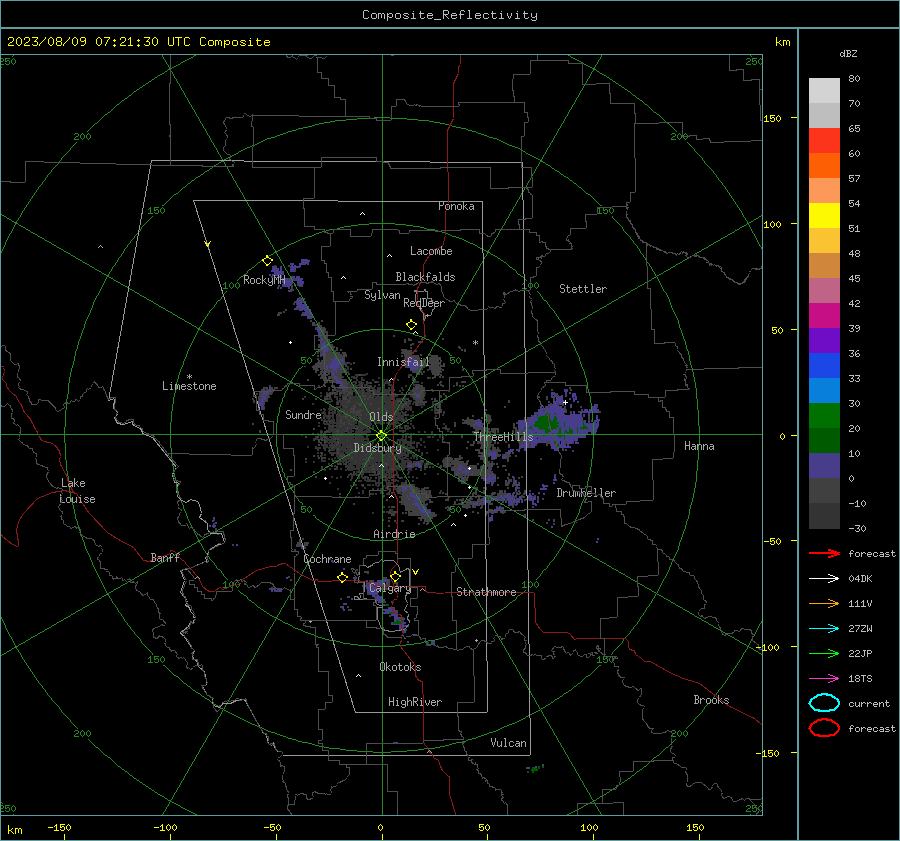The width and height of the screenshot is (900, 841).
Task: Select the magenta 18TS arrow legend icon
Action: tap(824, 679)
